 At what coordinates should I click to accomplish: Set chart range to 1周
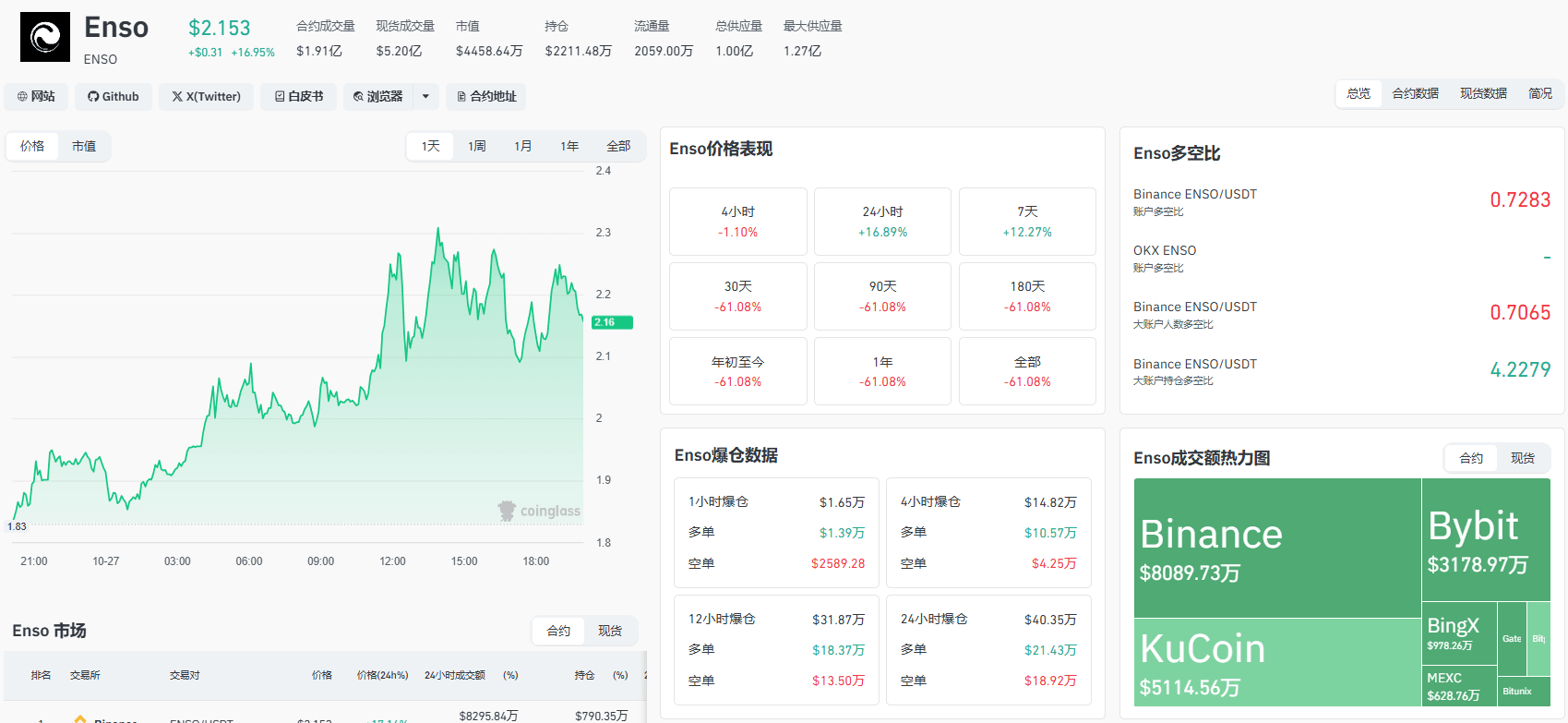coord(477,146)
